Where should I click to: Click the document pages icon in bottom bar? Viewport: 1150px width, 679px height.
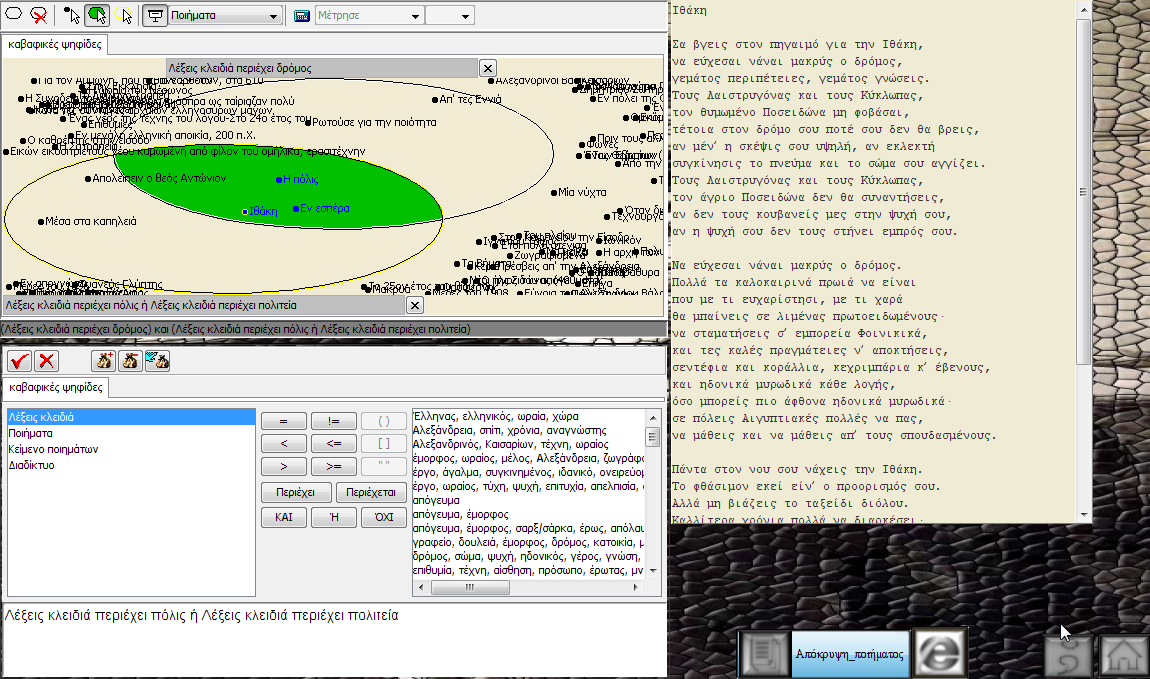(x=764, y=653)
